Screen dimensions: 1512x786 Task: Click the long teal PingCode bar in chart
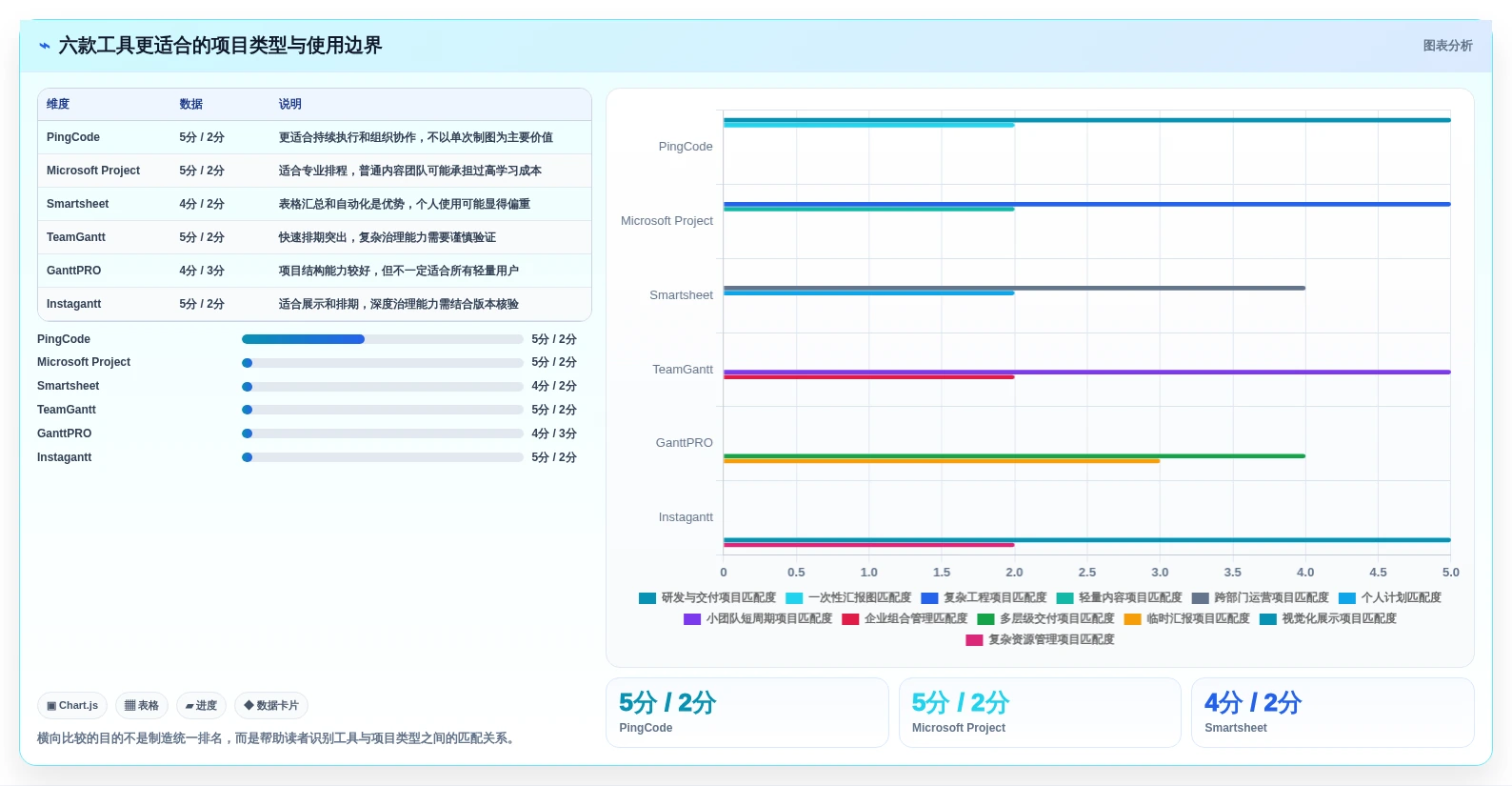(x=1086, y=120)
